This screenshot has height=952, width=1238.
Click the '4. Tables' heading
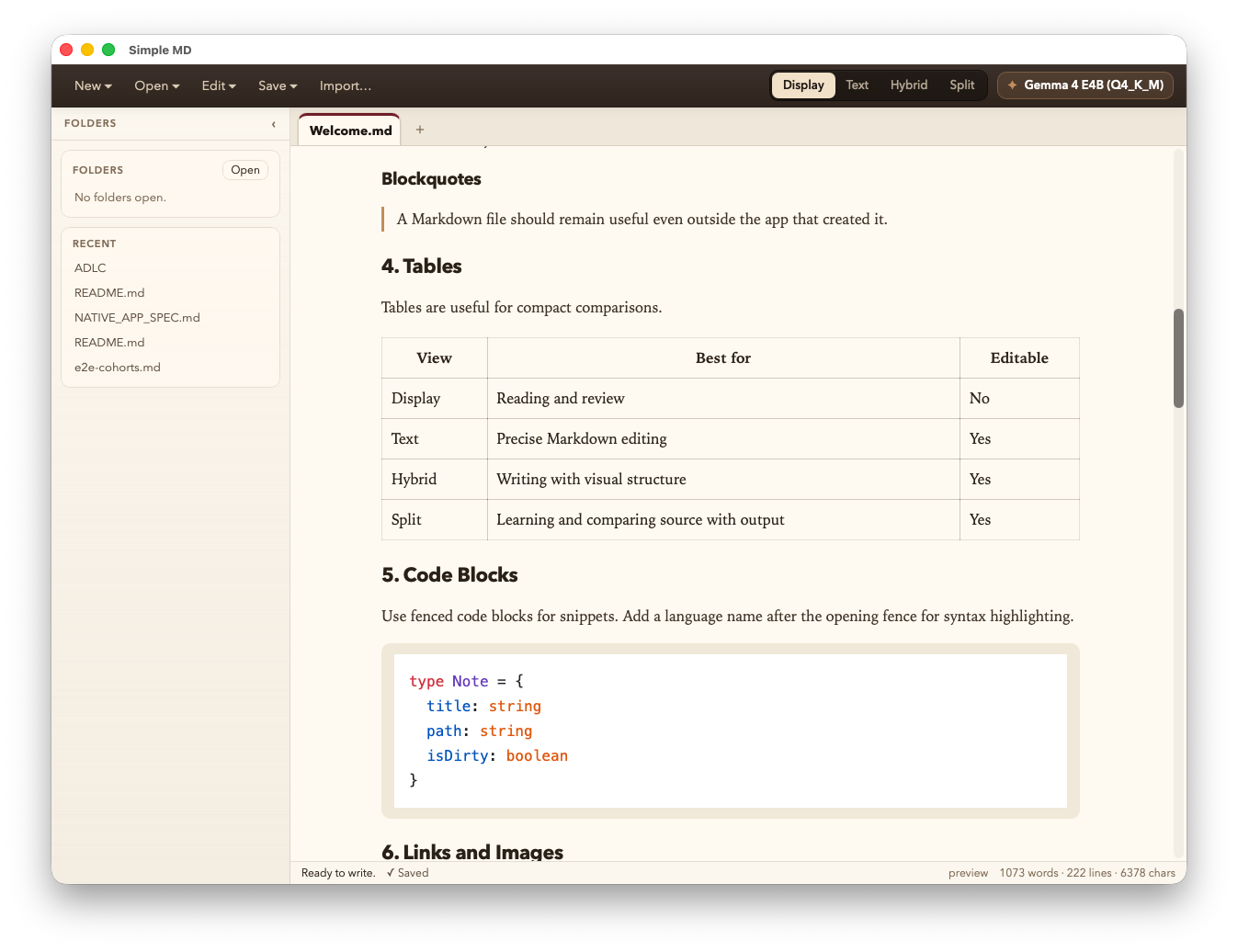click(421, 266)
